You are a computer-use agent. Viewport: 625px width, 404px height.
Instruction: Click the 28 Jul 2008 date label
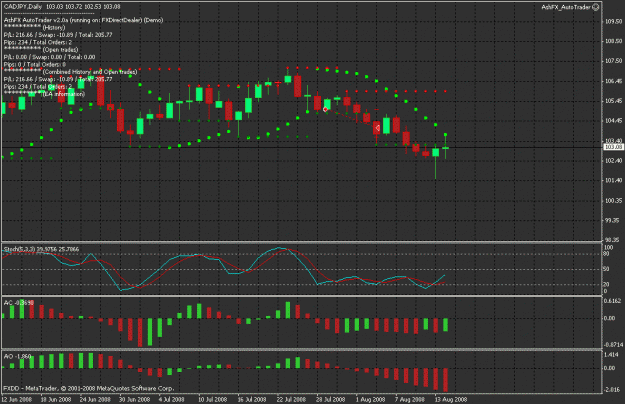330,399
